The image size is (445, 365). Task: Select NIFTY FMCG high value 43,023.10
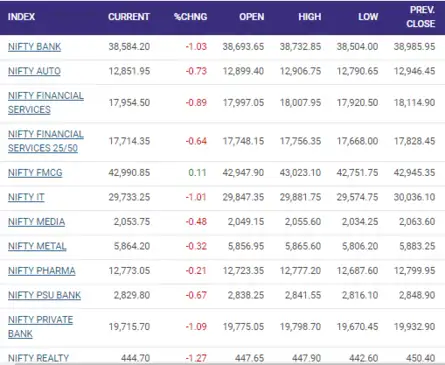[300, 173]
